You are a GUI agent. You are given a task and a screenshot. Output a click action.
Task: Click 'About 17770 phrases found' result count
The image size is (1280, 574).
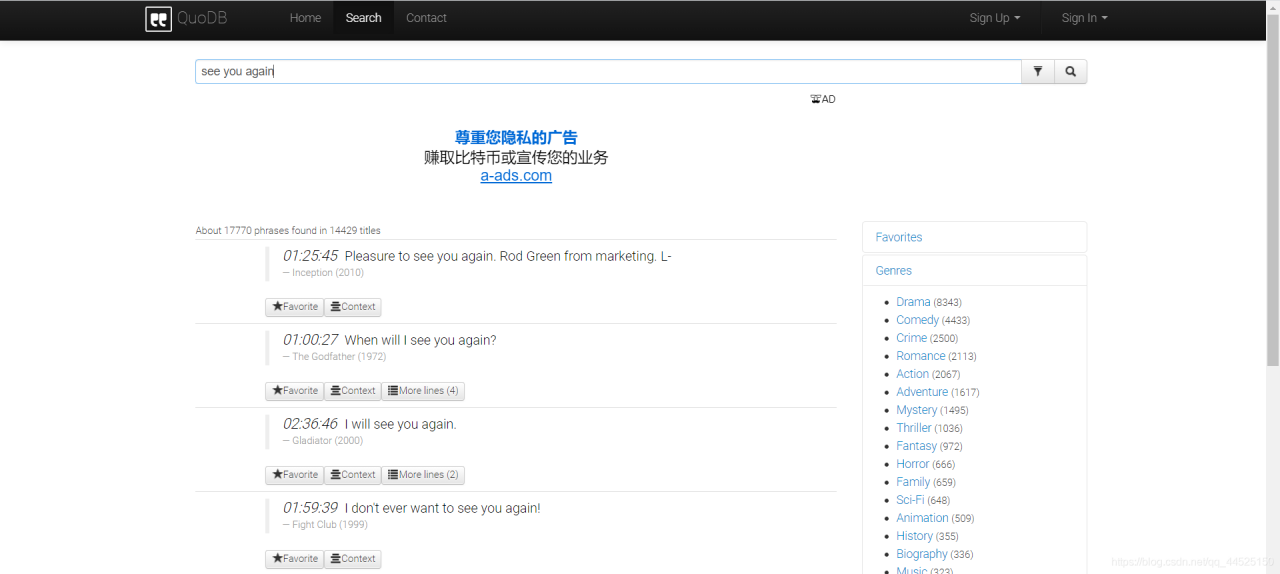[x=288, y=231]
